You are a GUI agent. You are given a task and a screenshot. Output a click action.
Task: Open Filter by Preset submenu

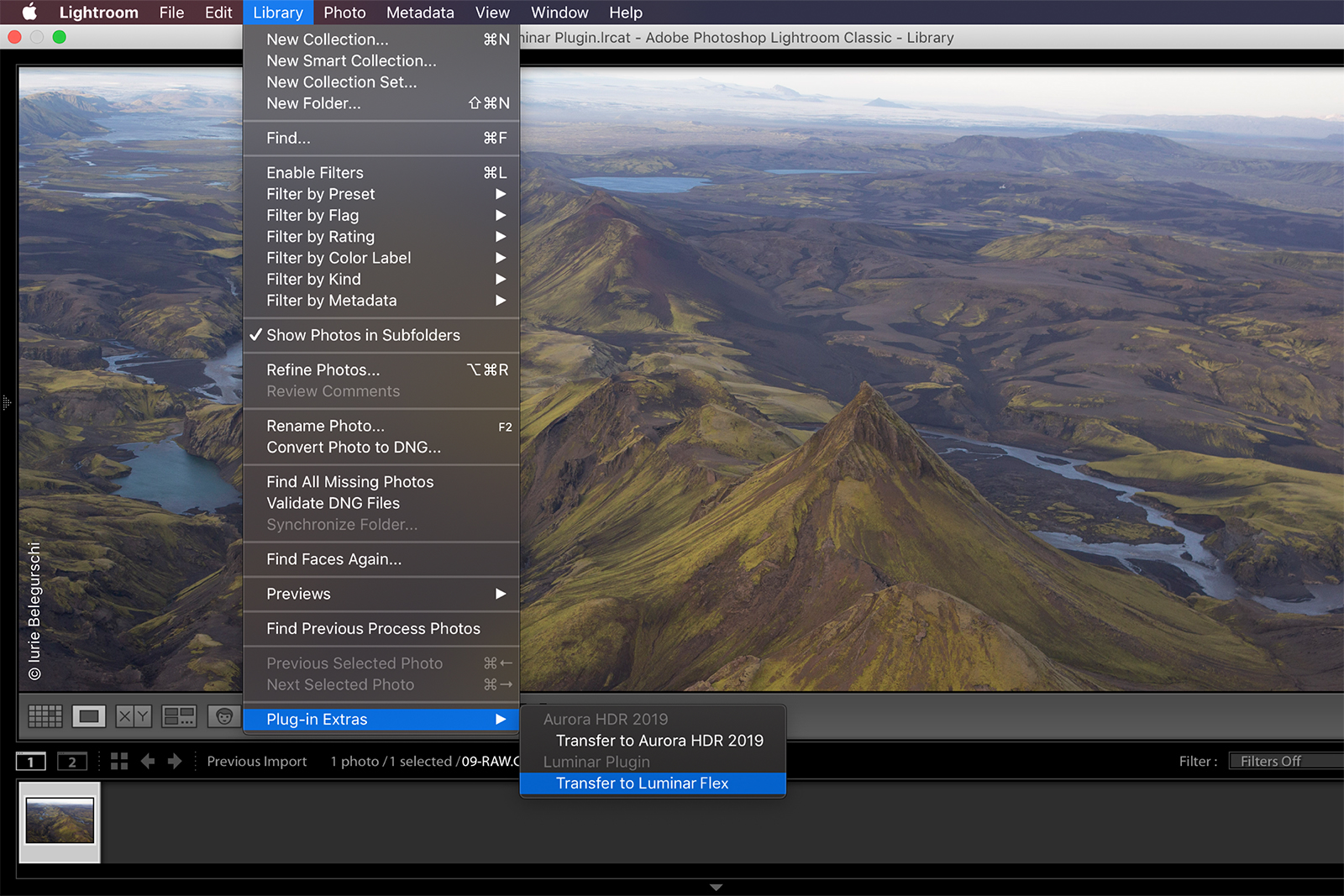(x=381, y=194)
